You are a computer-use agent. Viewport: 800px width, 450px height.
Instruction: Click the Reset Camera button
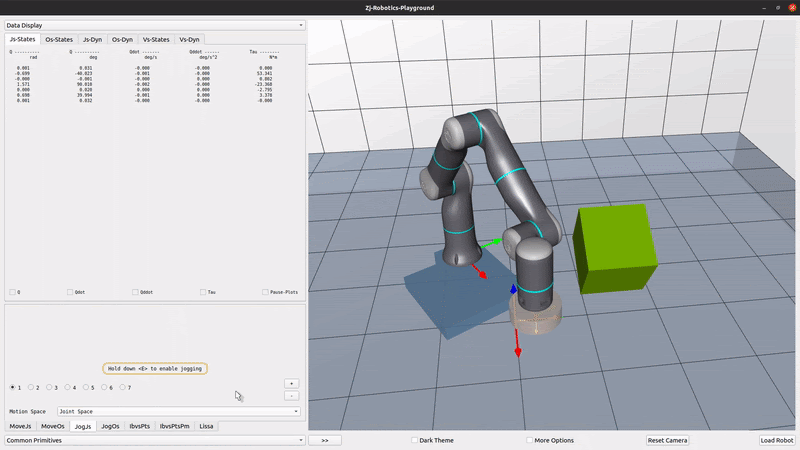point(667,440)
